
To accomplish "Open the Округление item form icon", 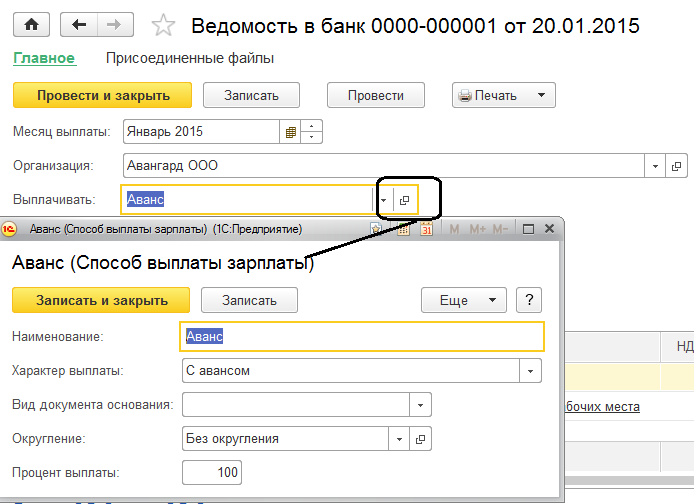I will coord(420,439).
